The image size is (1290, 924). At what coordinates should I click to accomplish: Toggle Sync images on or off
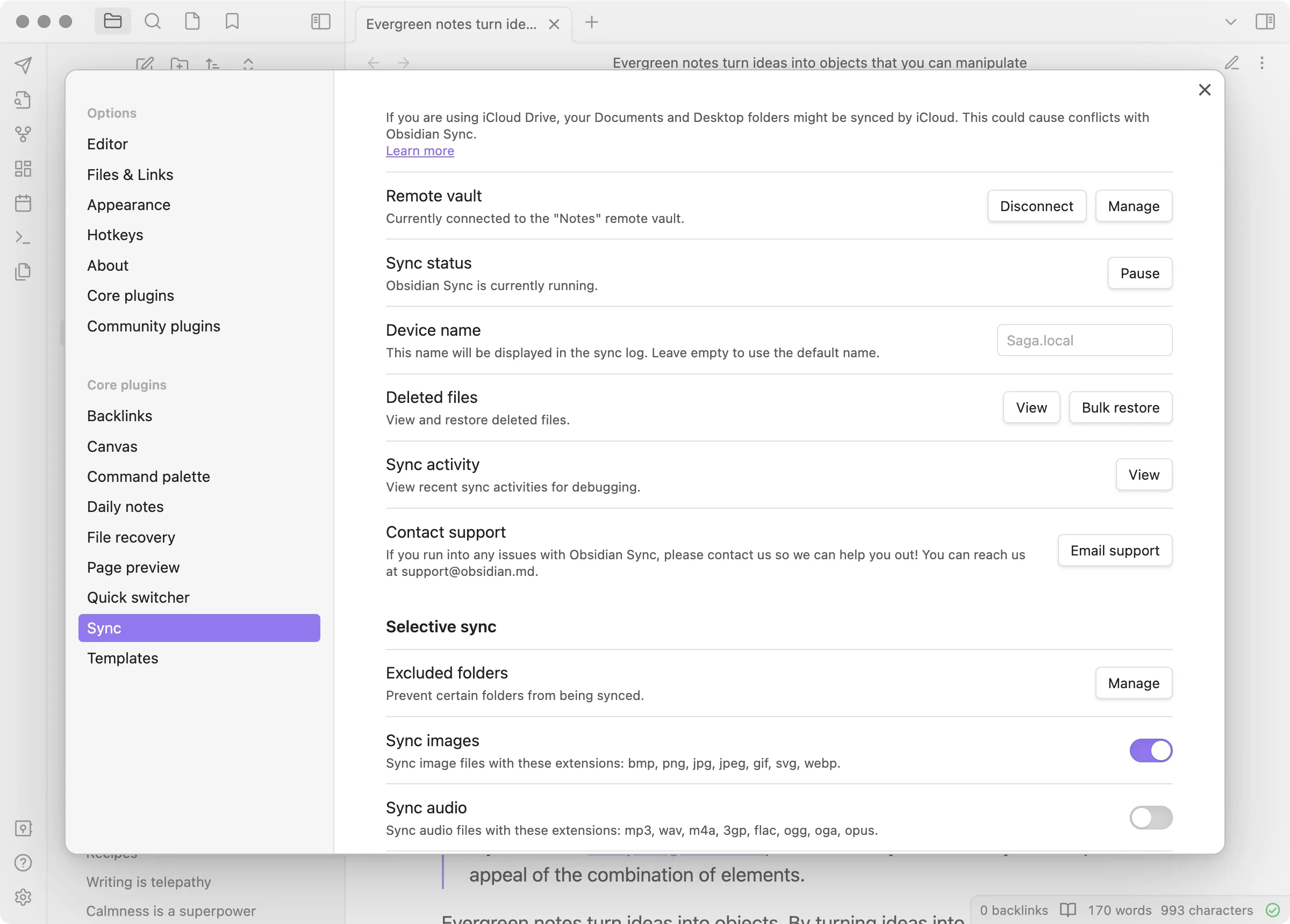pyautogui.click(x=1151, y=750)
